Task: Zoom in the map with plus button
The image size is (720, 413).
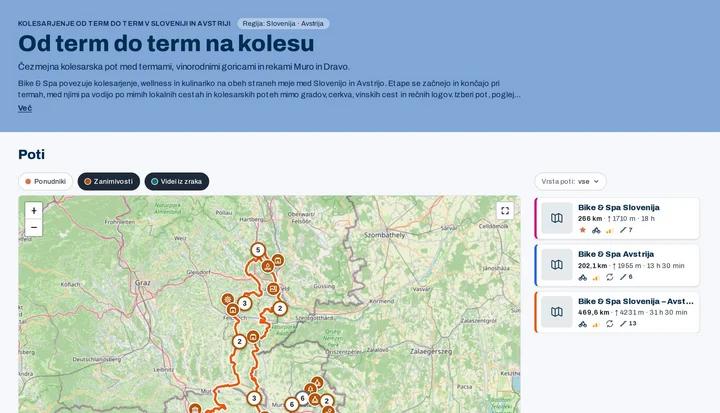Action: pyautogui.click(x=34, y=210)
